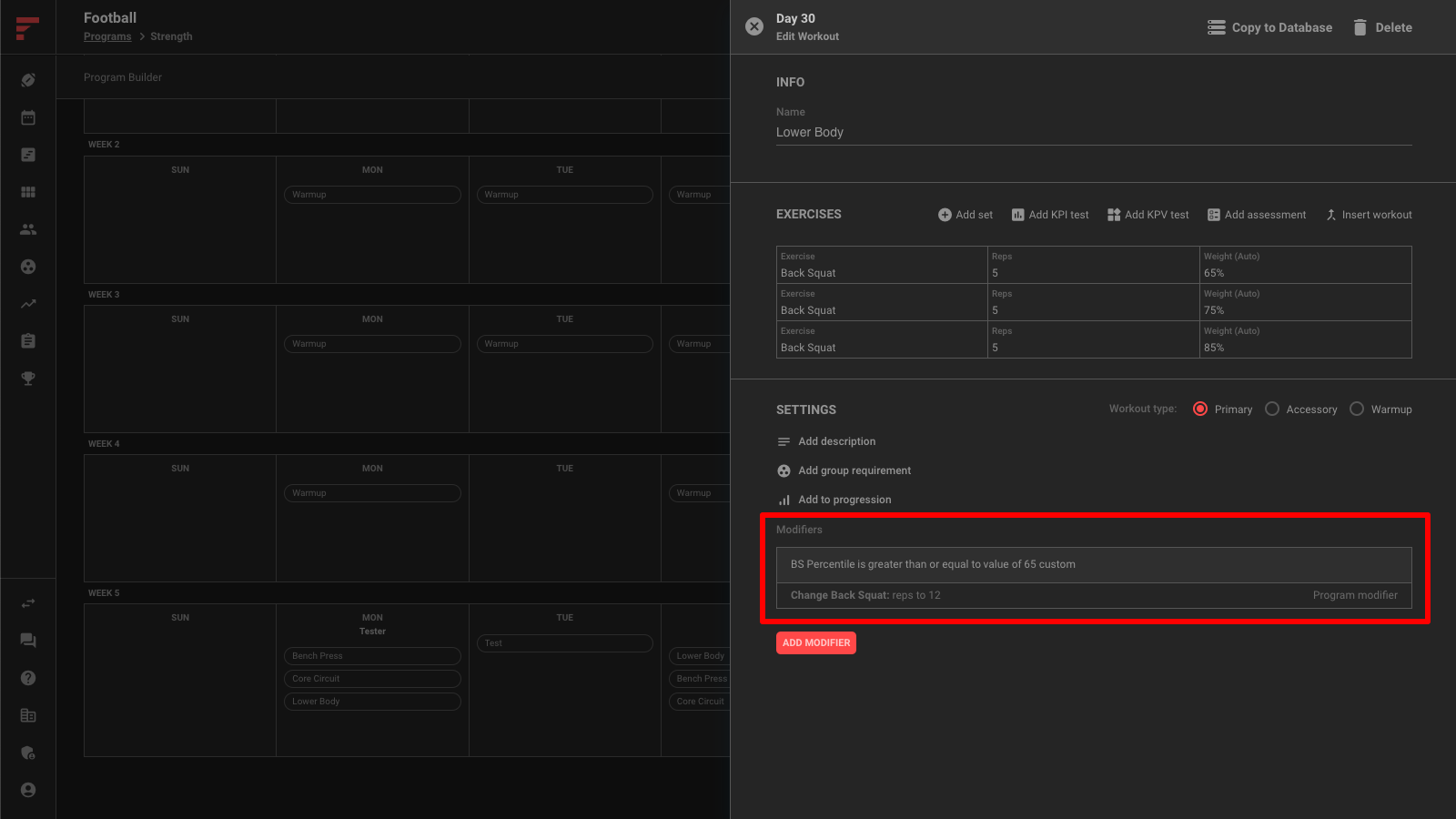This screenshot has width=1456, height=819.
Task: Select Accessory workout type
Action: [x=1272, y=409]
